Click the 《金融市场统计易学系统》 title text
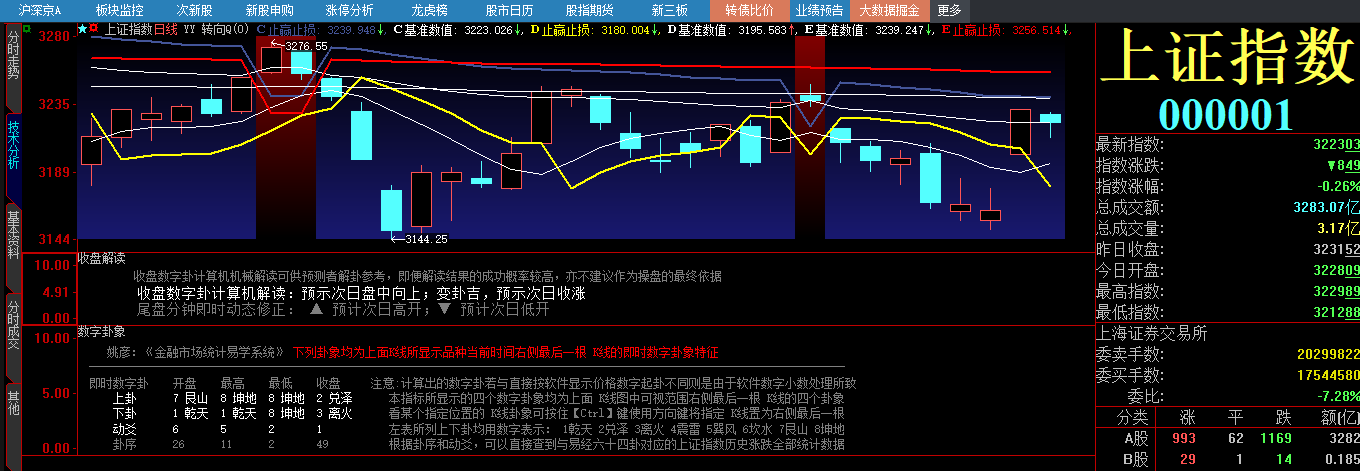1360x471 pixels. tap(216, 353)
